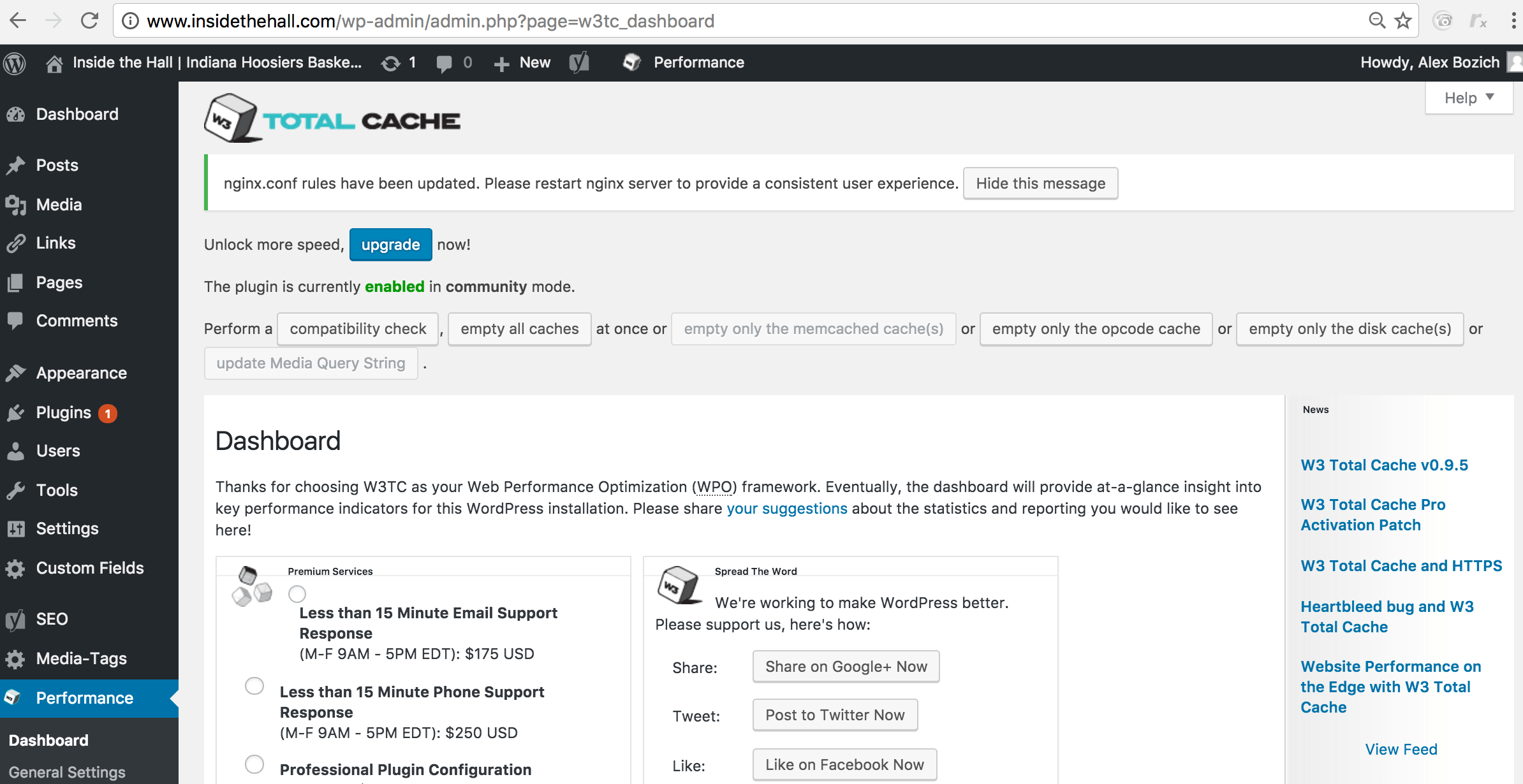1523x784 pixels.
Task: Expand the Help dropdown
Action: [1469, 98]
